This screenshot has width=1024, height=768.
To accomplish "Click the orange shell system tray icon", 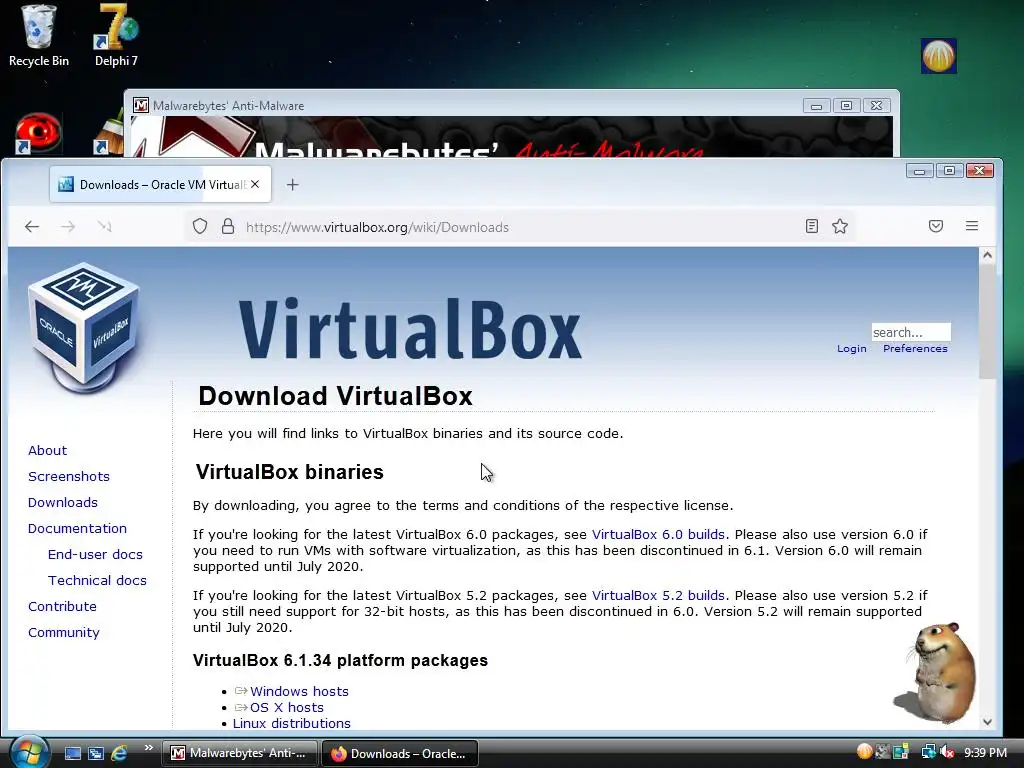I will (x=864, y=752).
